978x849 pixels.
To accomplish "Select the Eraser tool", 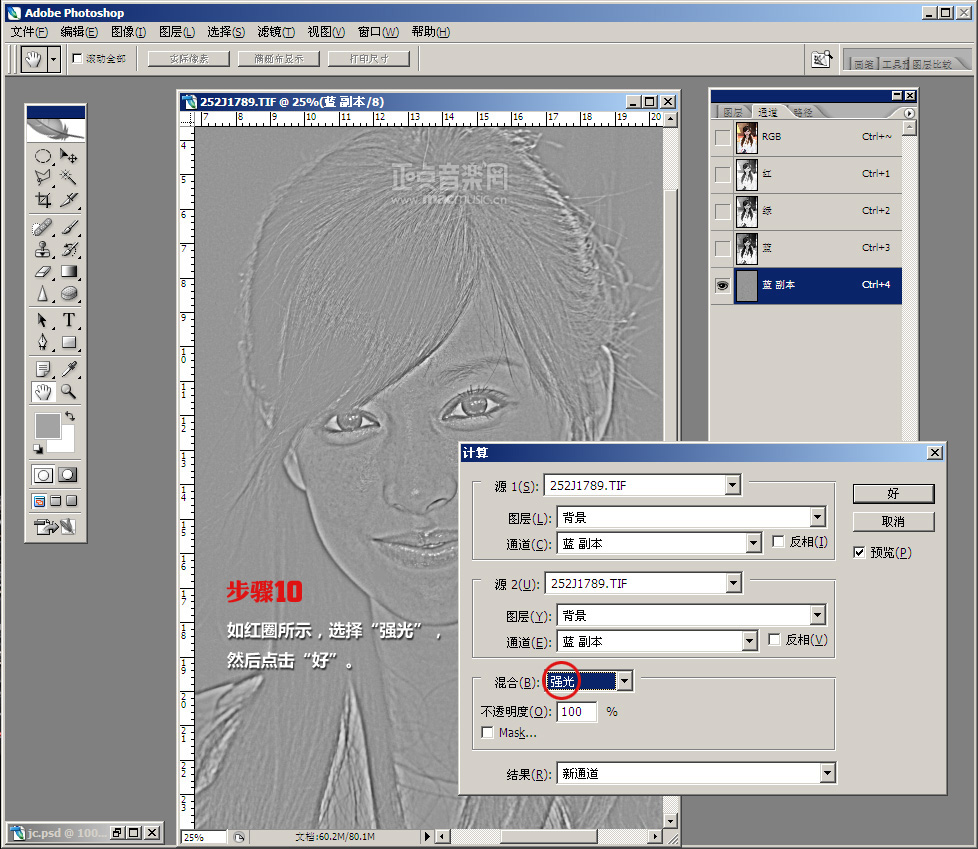I will [x=43, y=271].
